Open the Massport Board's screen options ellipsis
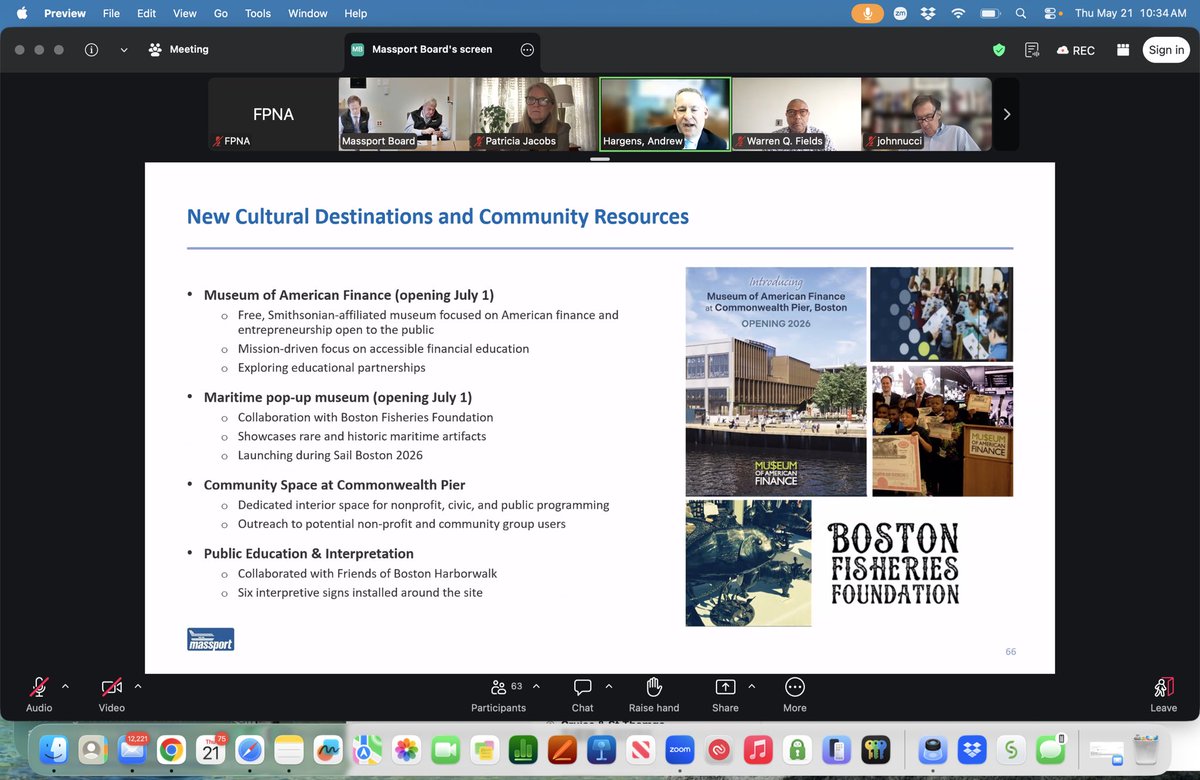 (527, 50)
